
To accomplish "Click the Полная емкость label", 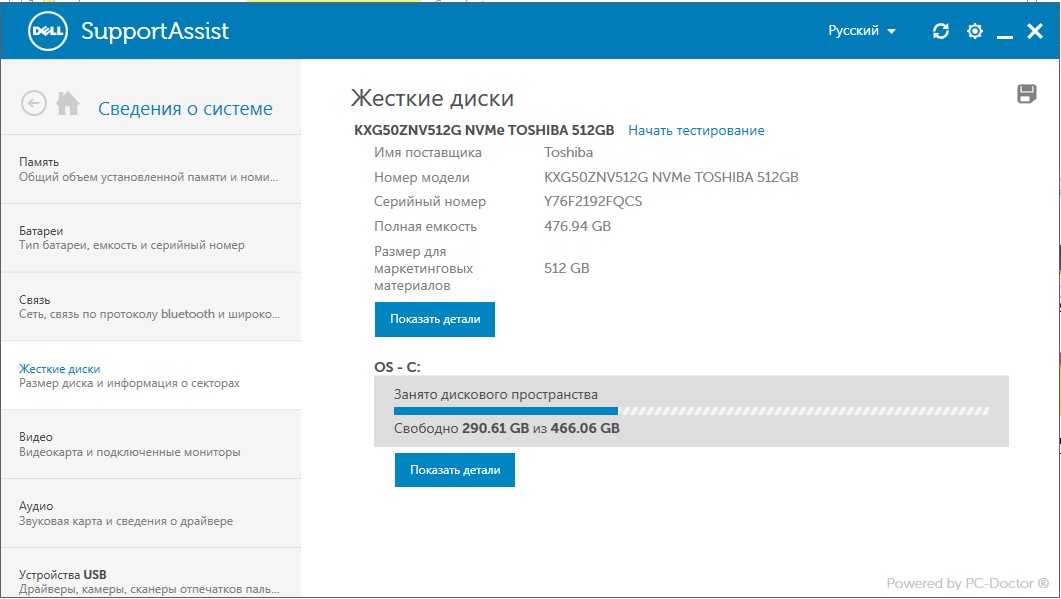I will click(x=425, y=226).
